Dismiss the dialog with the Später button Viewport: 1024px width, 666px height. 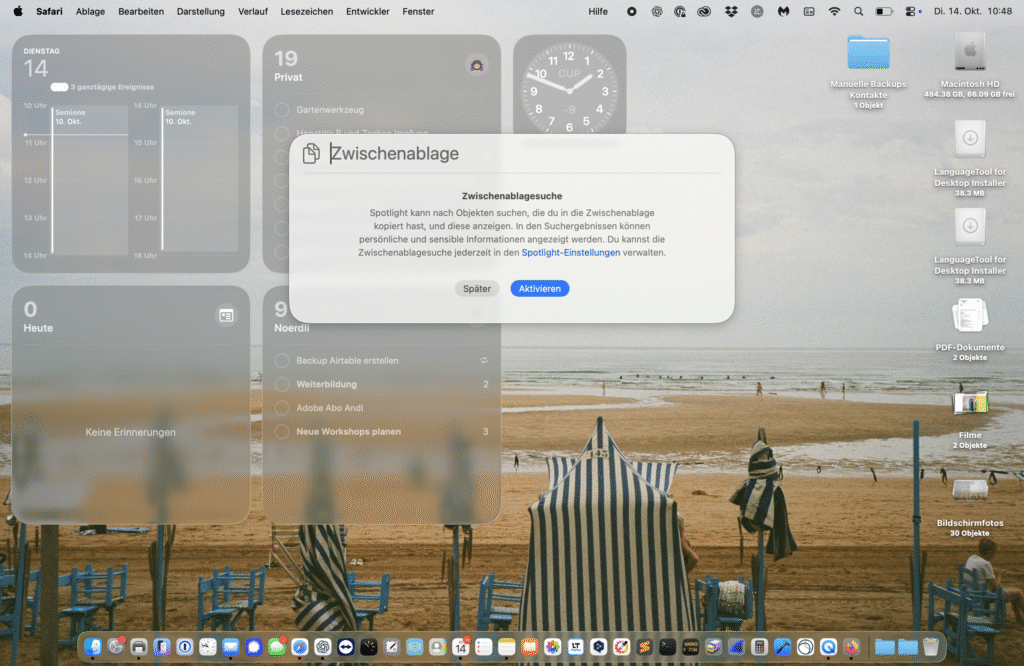(x=477, y=288)
